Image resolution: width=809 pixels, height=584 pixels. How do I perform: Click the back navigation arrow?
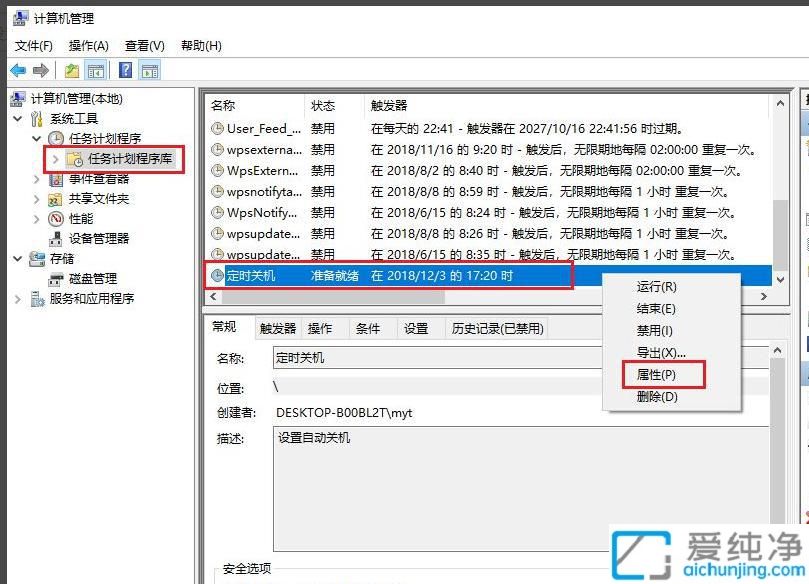17,70
